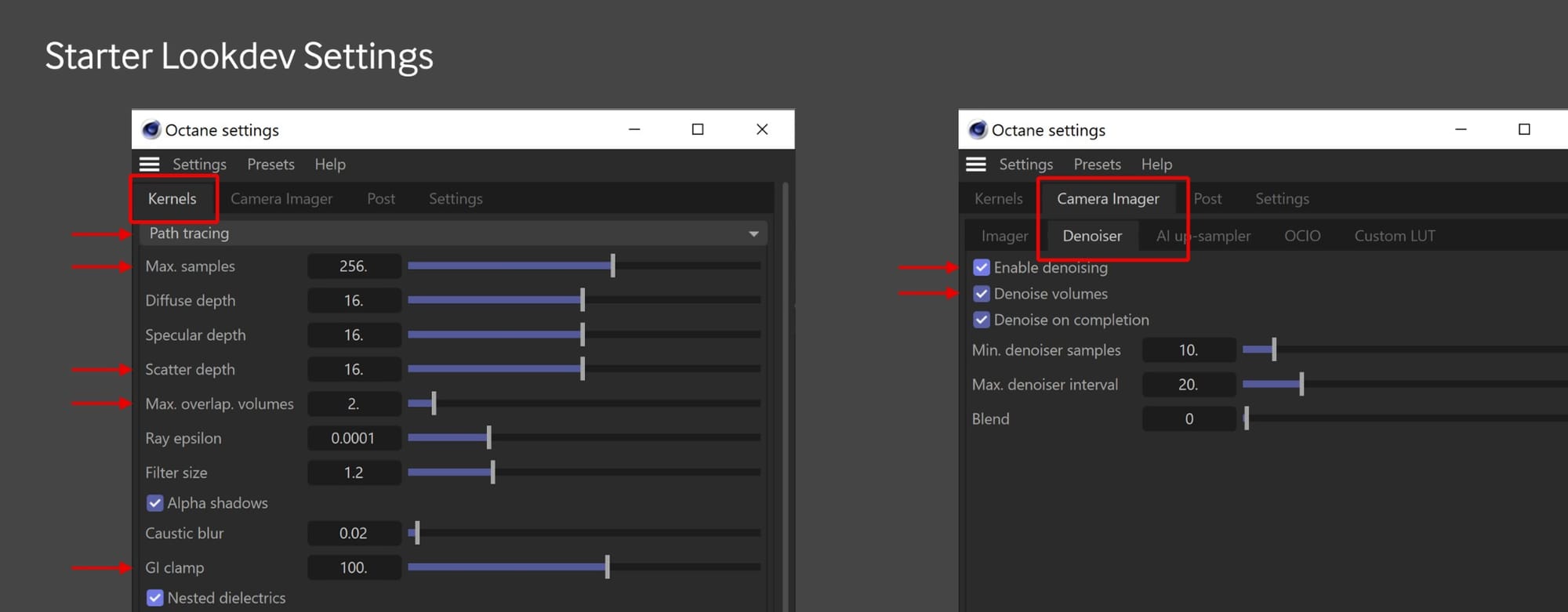This screenshot has width=1568, height=612.
Task: Close the left Octane settings window
Action: [762, 129]
